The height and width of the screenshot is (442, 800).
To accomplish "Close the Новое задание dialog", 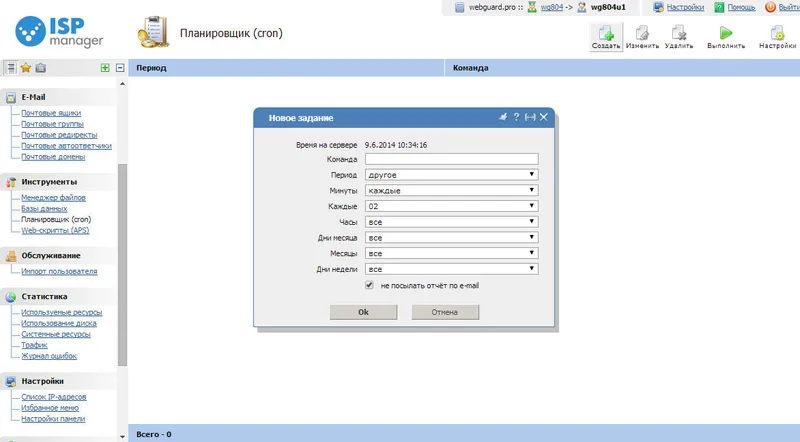I will coord(544,117).
